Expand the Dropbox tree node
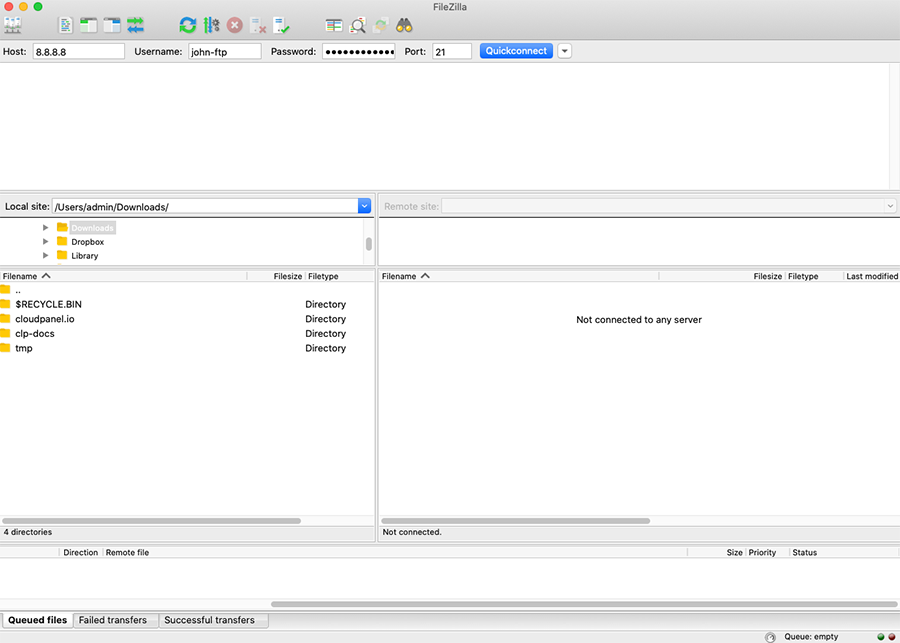 45,242
